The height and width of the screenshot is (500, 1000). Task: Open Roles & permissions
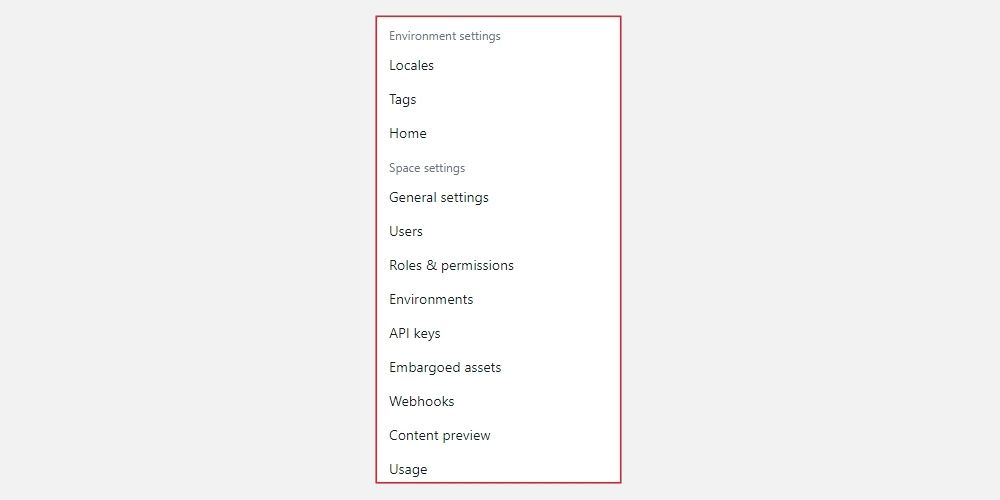click(451, 266)
